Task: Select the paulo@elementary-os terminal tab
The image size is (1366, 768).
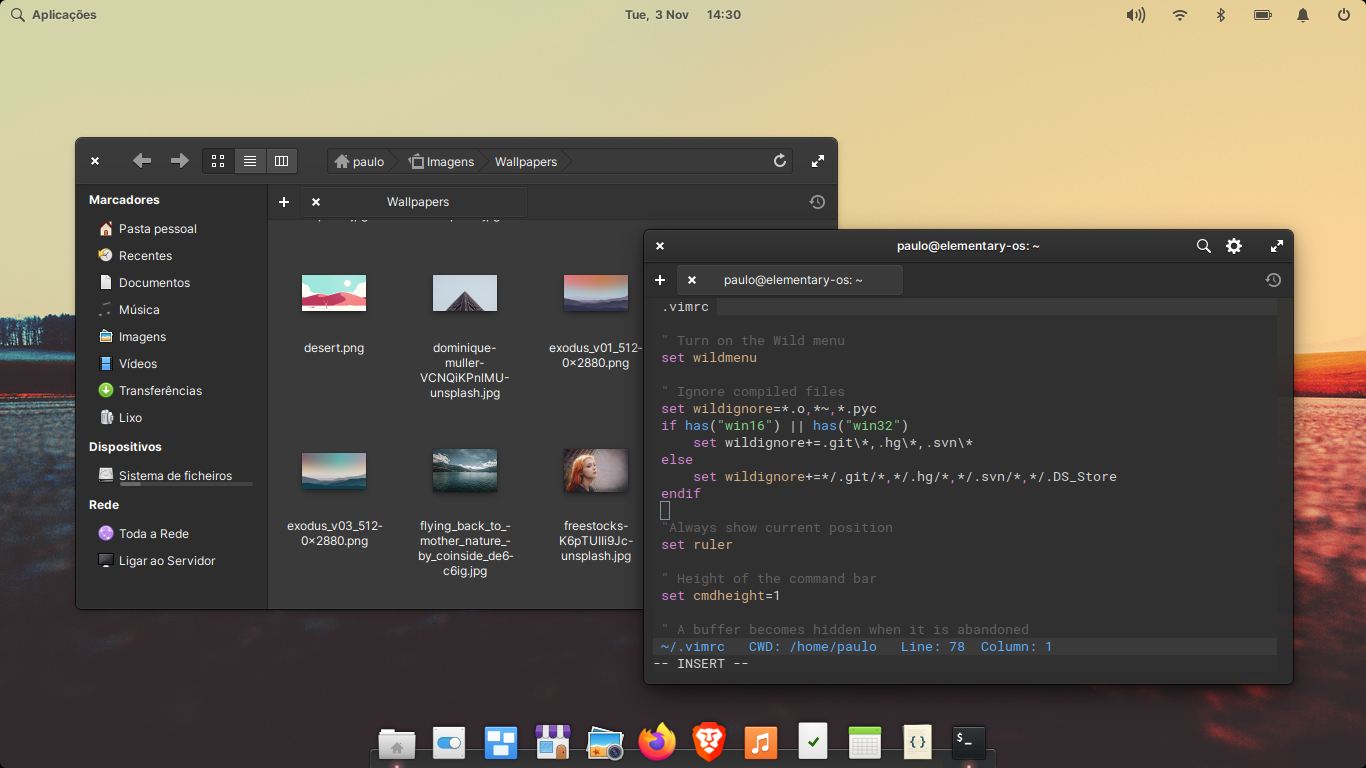Action: (793, 280)
